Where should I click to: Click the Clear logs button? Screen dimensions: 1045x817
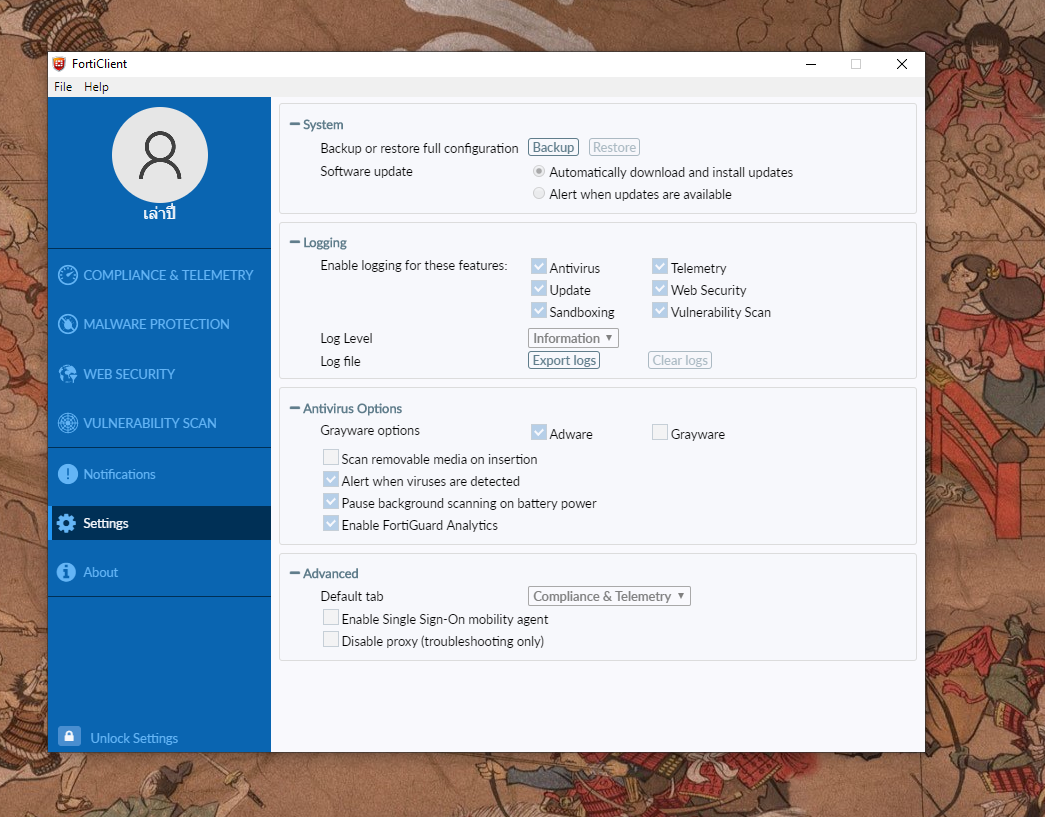point(680,360)
